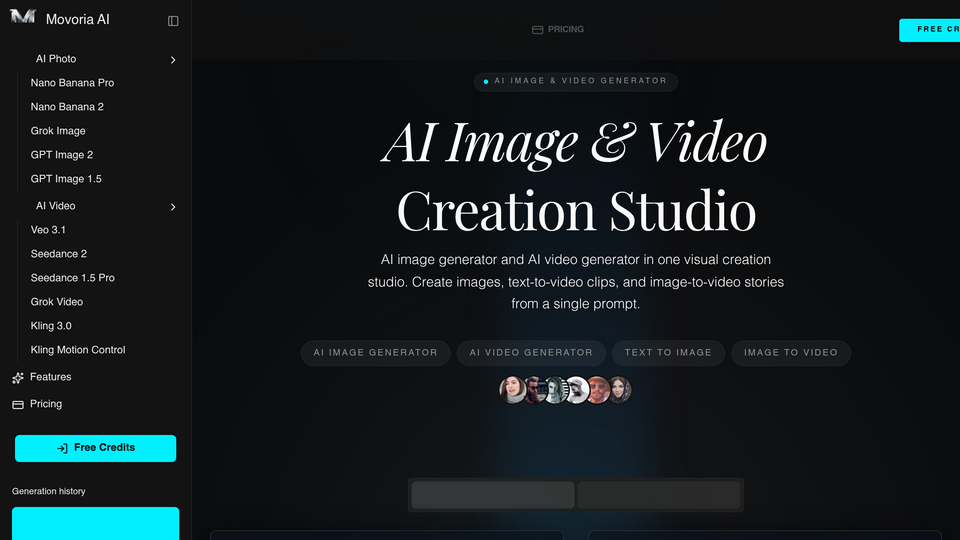Go to Features in sidebar
Screen dimensions: 960x540
[x=51, y=377]
